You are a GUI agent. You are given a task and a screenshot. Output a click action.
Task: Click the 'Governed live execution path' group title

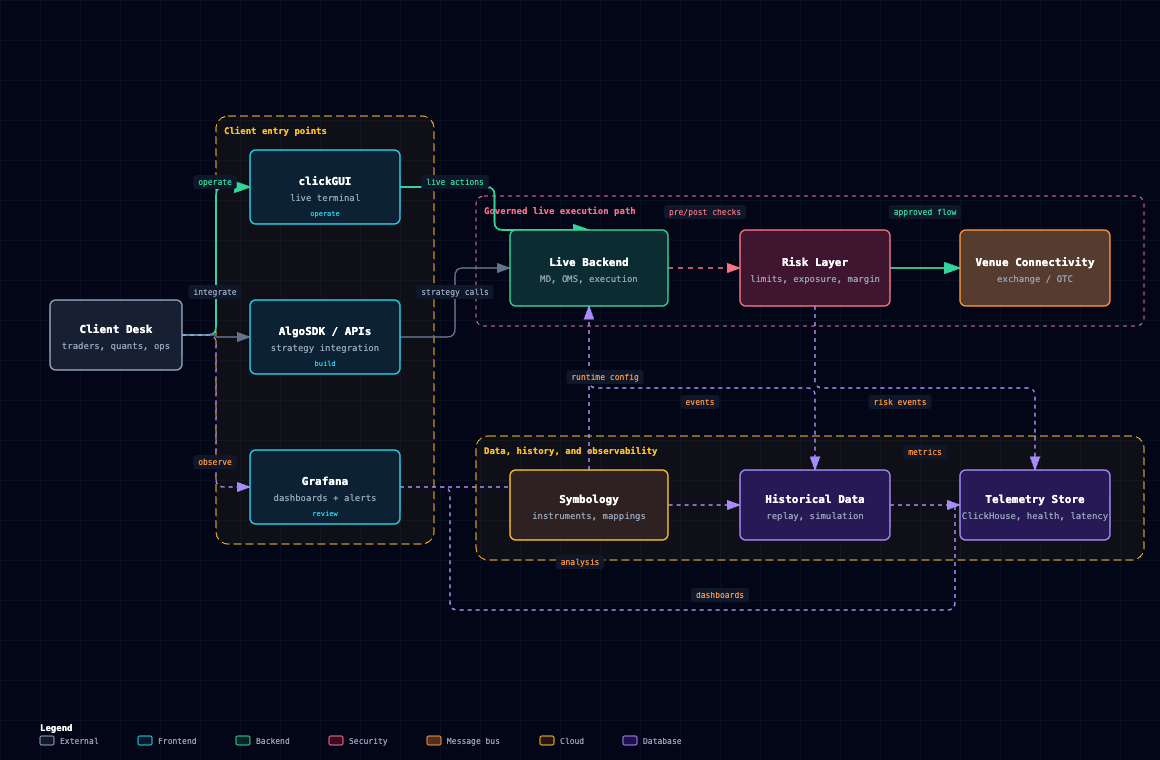point(559,211)
